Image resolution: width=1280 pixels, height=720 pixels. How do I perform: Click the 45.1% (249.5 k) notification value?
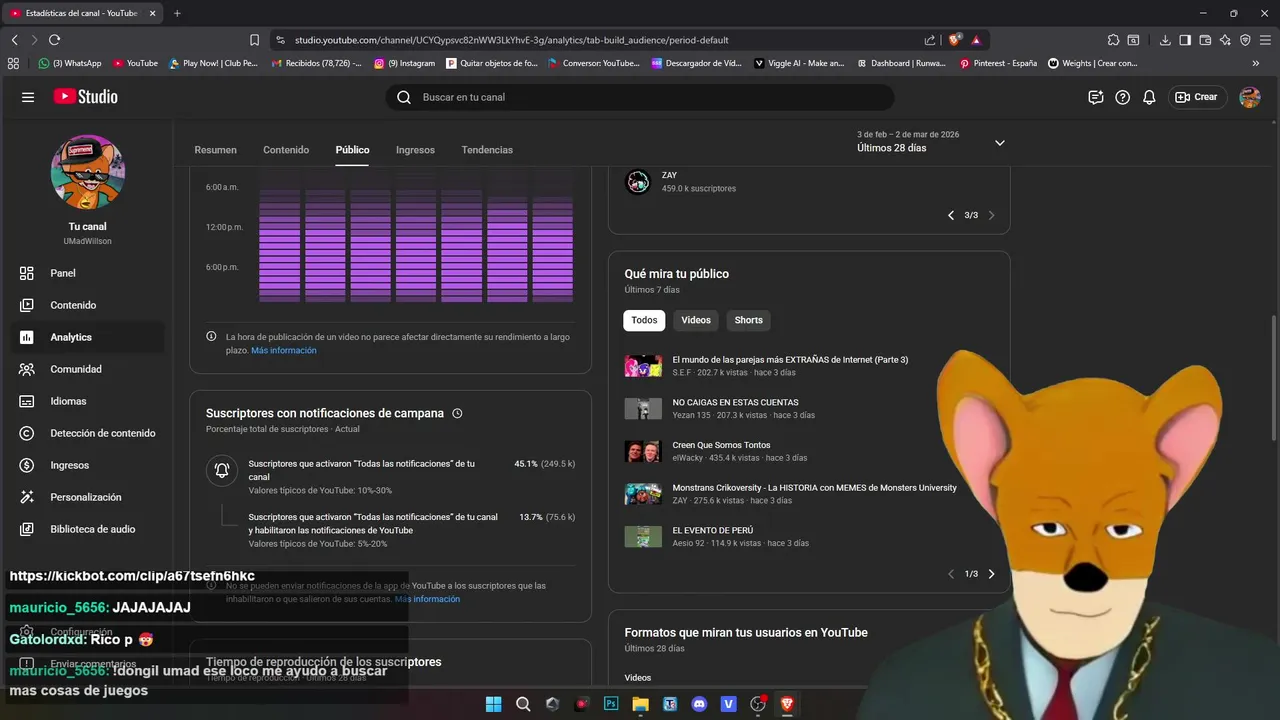pos(544,464)
